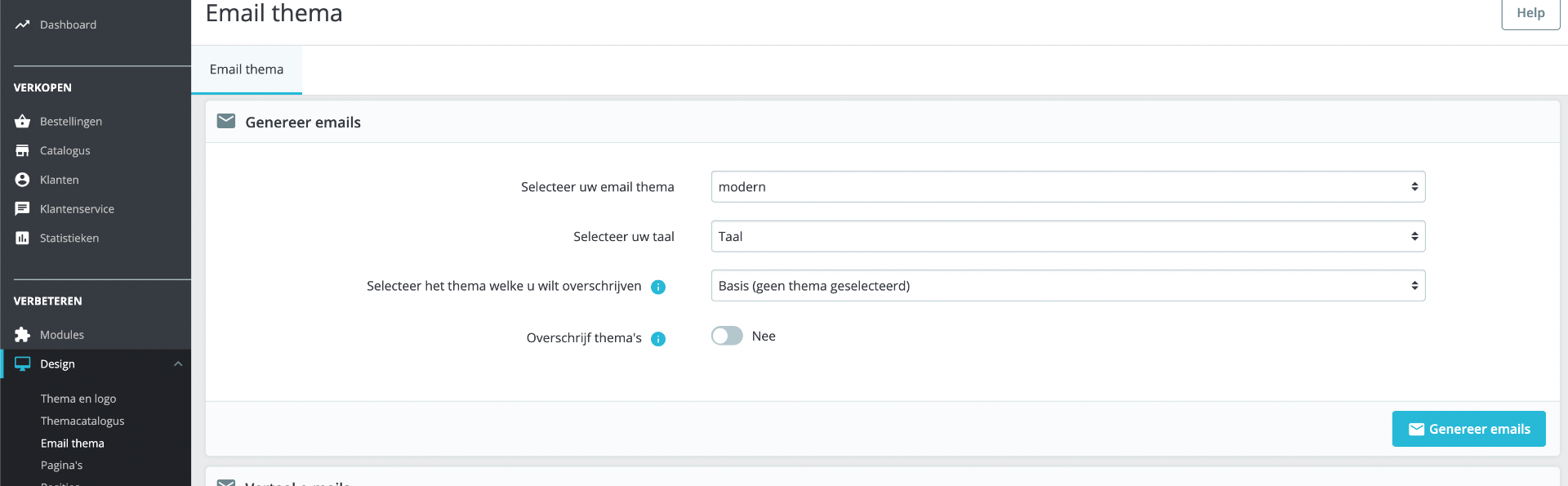
Task: Click the Catalogus store icon
Action: click(x=22, y=150)
